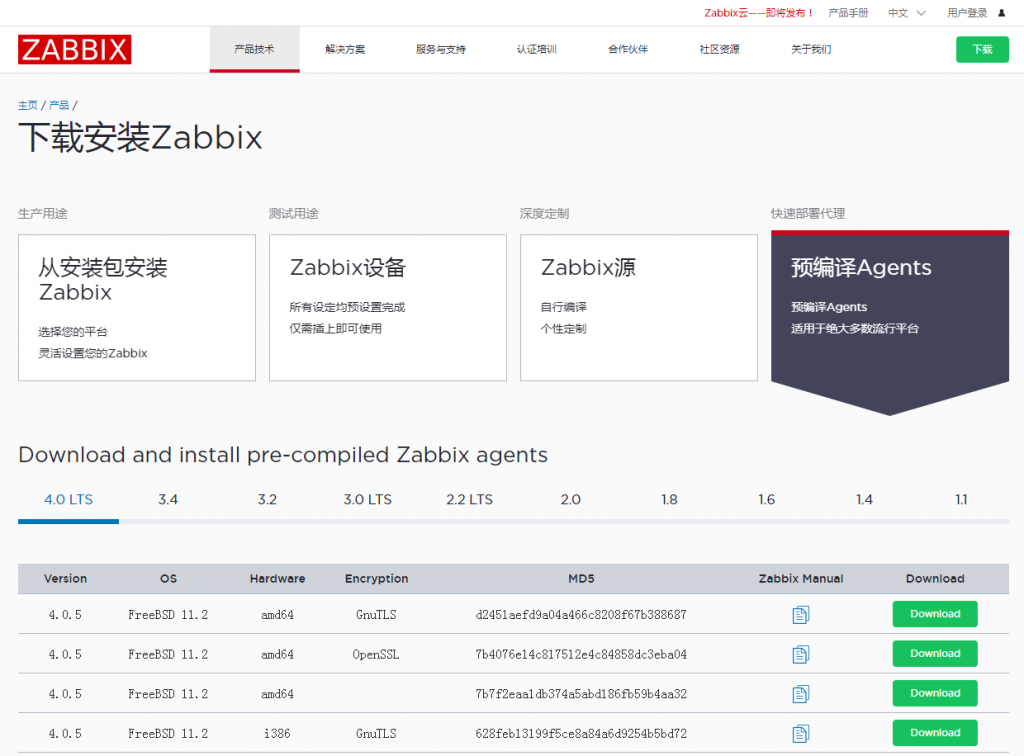Switch to the 1.1 tab
This screenshot has width=1024, height=756.
pyautogui.click(x=961, y=499)
